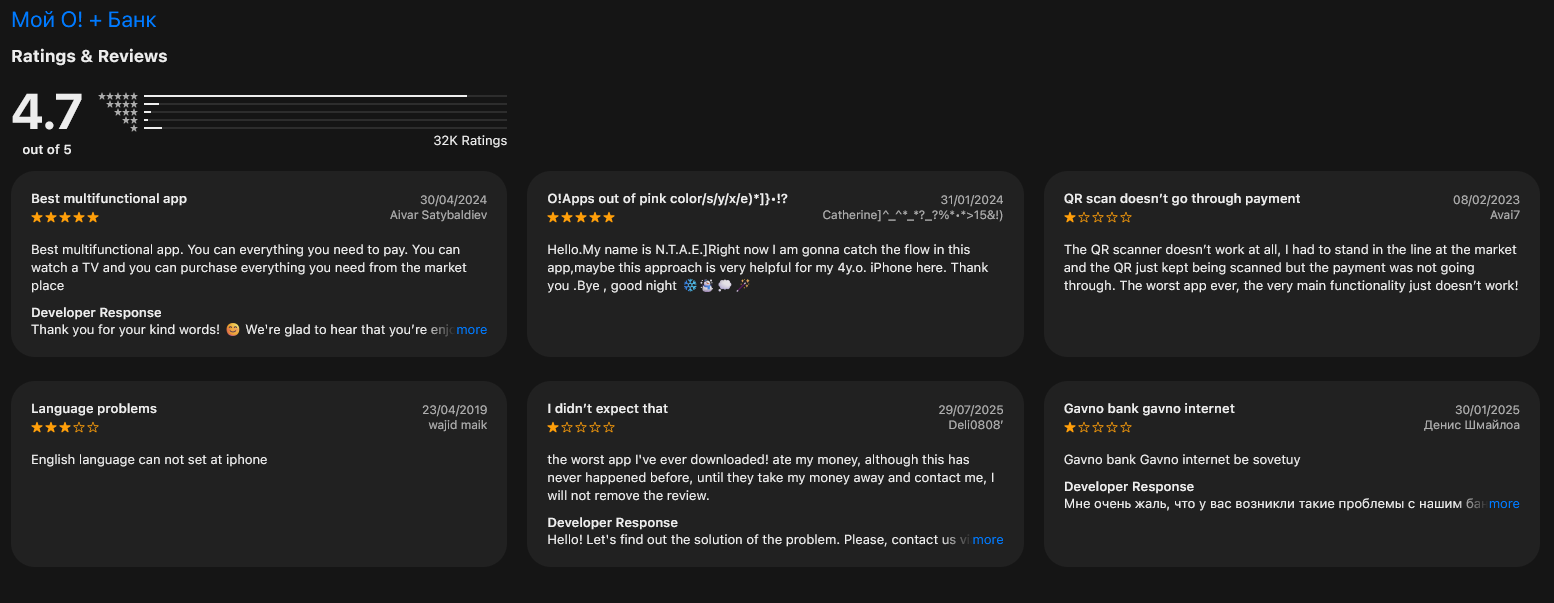Click the one-star rating on Dell0808's review
Viewport: 1554px width, 603px height.
click(581, 427)
